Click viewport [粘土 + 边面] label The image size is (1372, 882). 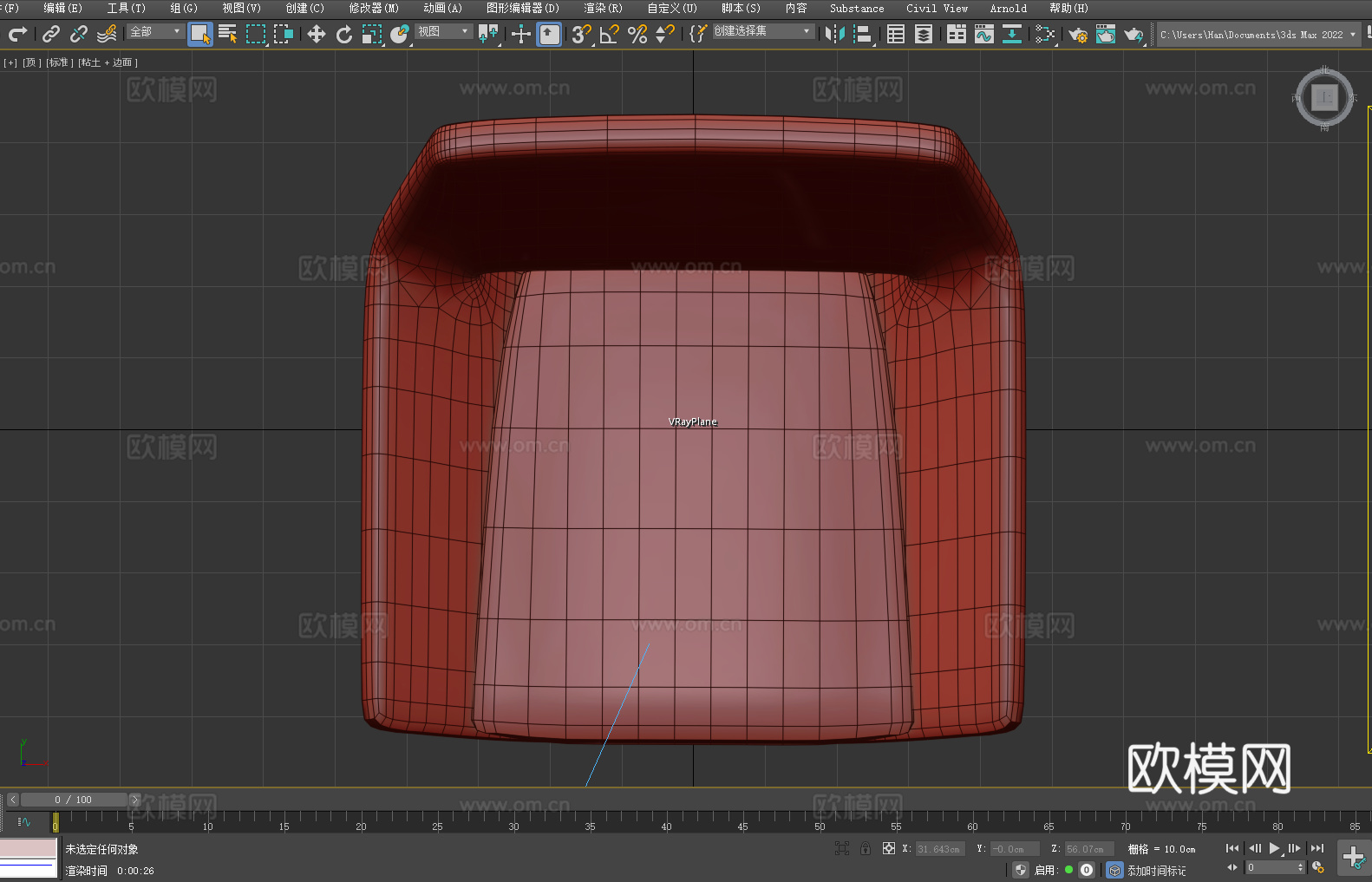(x=108, y=62)
